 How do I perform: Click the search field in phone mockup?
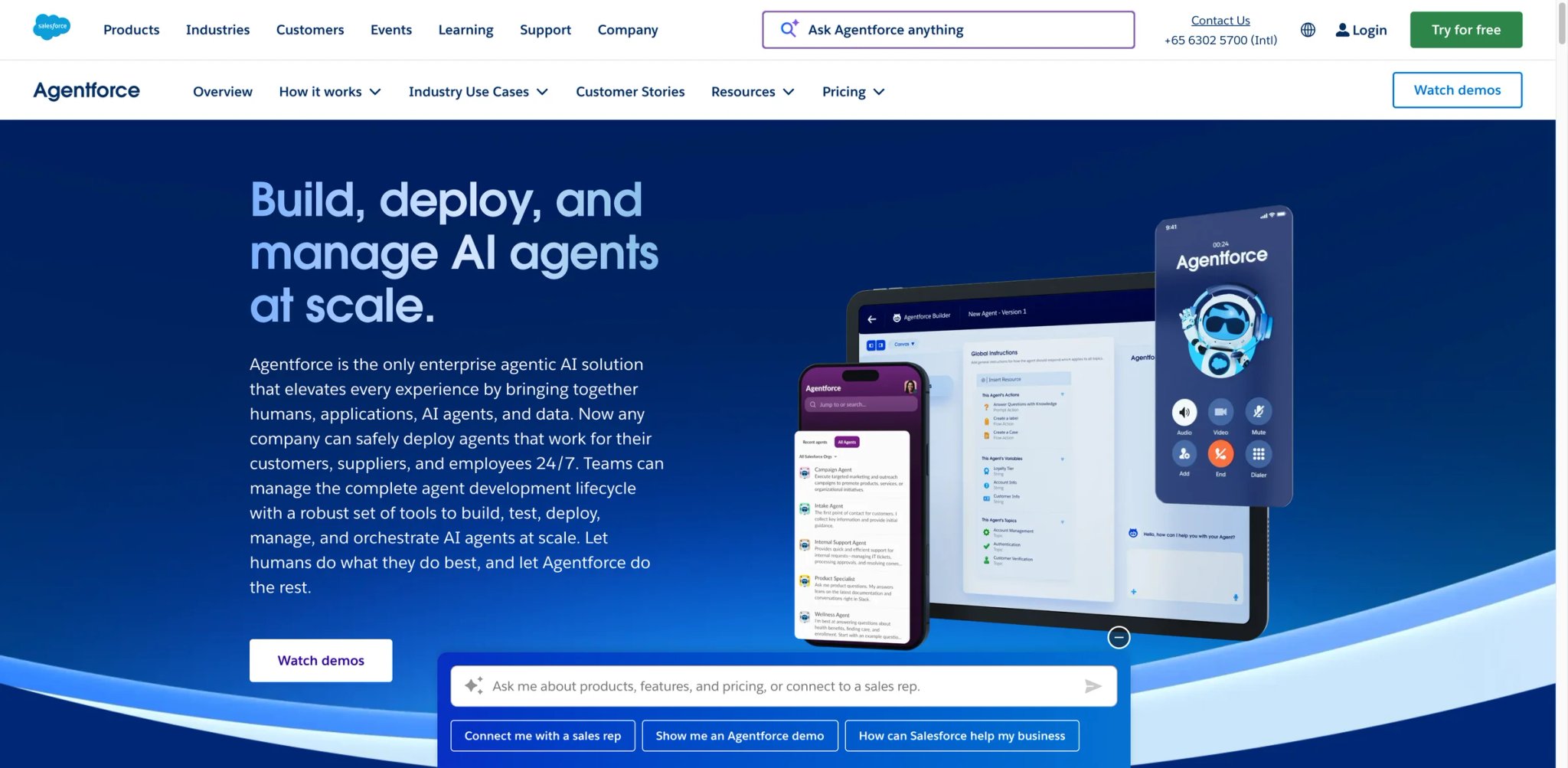pos(861,404)
